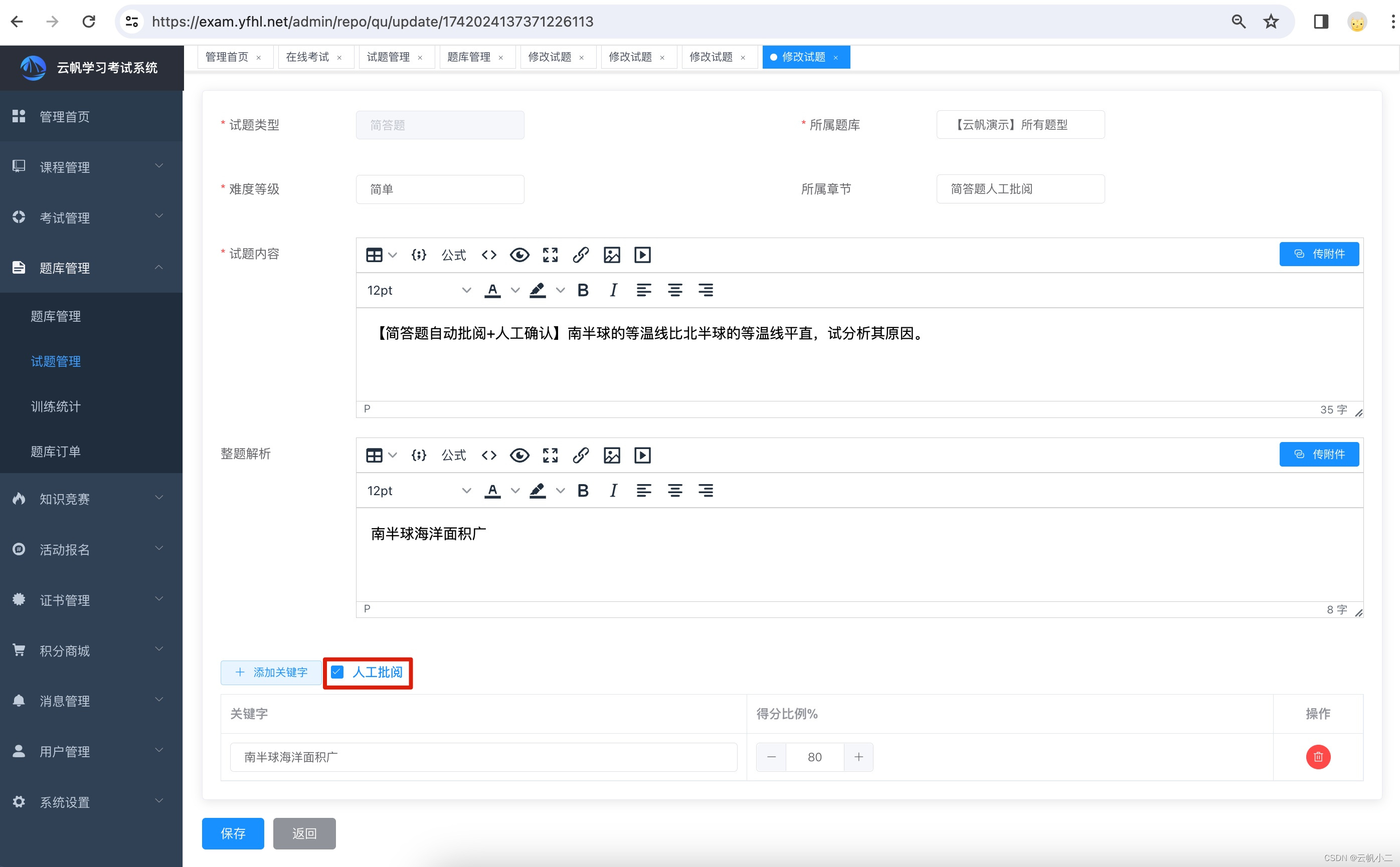Click the red delete keyword trash icon
The width and height of the screenshot is (1400, 867).
(1318, 757)
